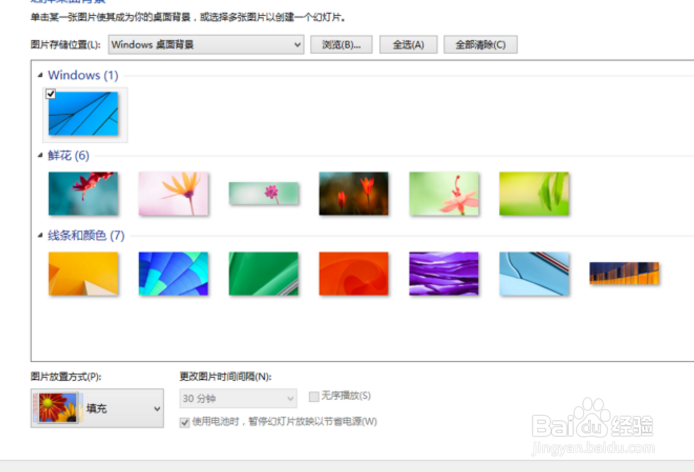Select the green leaf wallpaper

pyautogui.click(x=534, y=193)
